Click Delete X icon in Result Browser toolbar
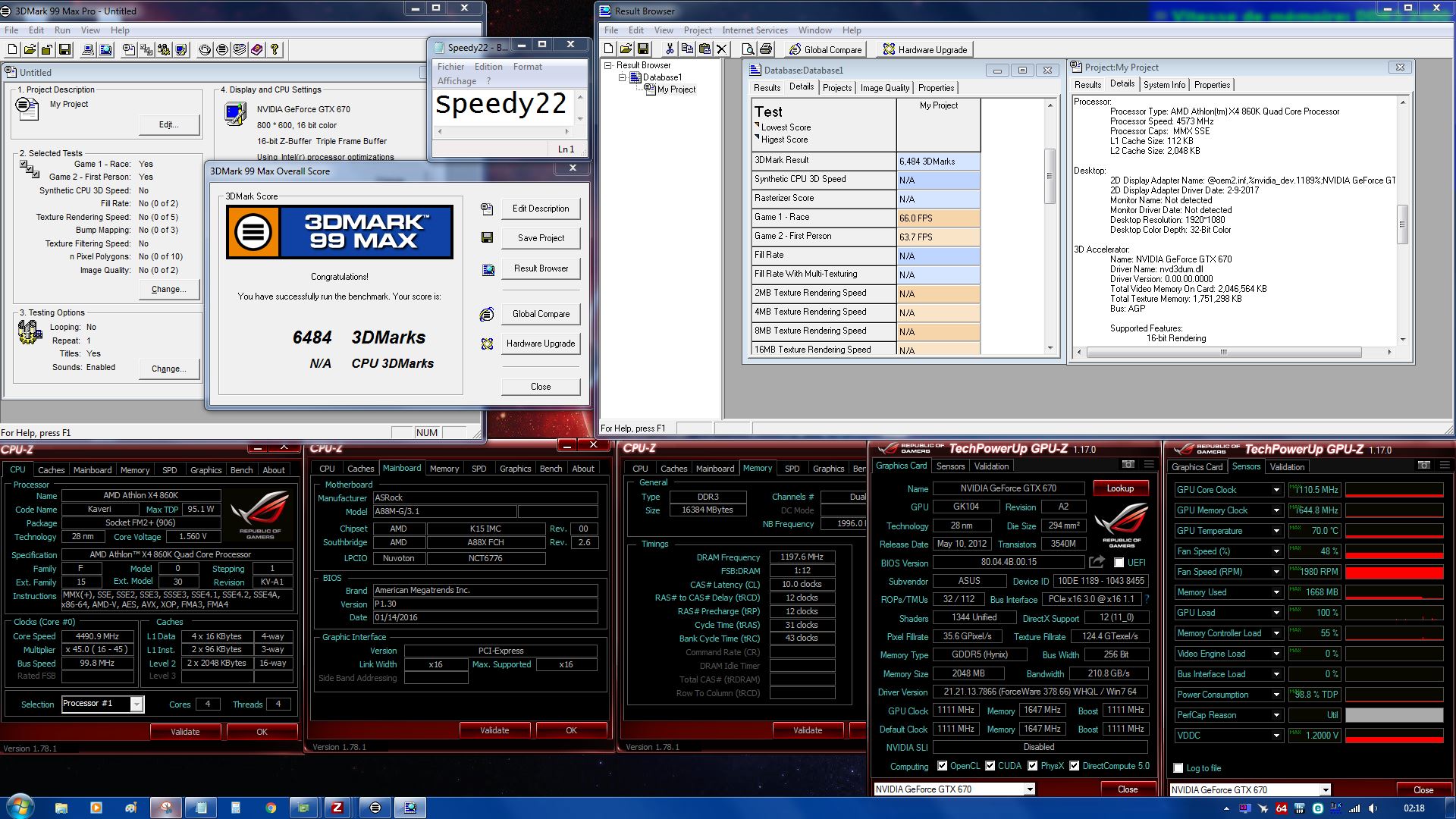Image resolution: width=1456 pixels, height=819 pixels. pos(722,49)
